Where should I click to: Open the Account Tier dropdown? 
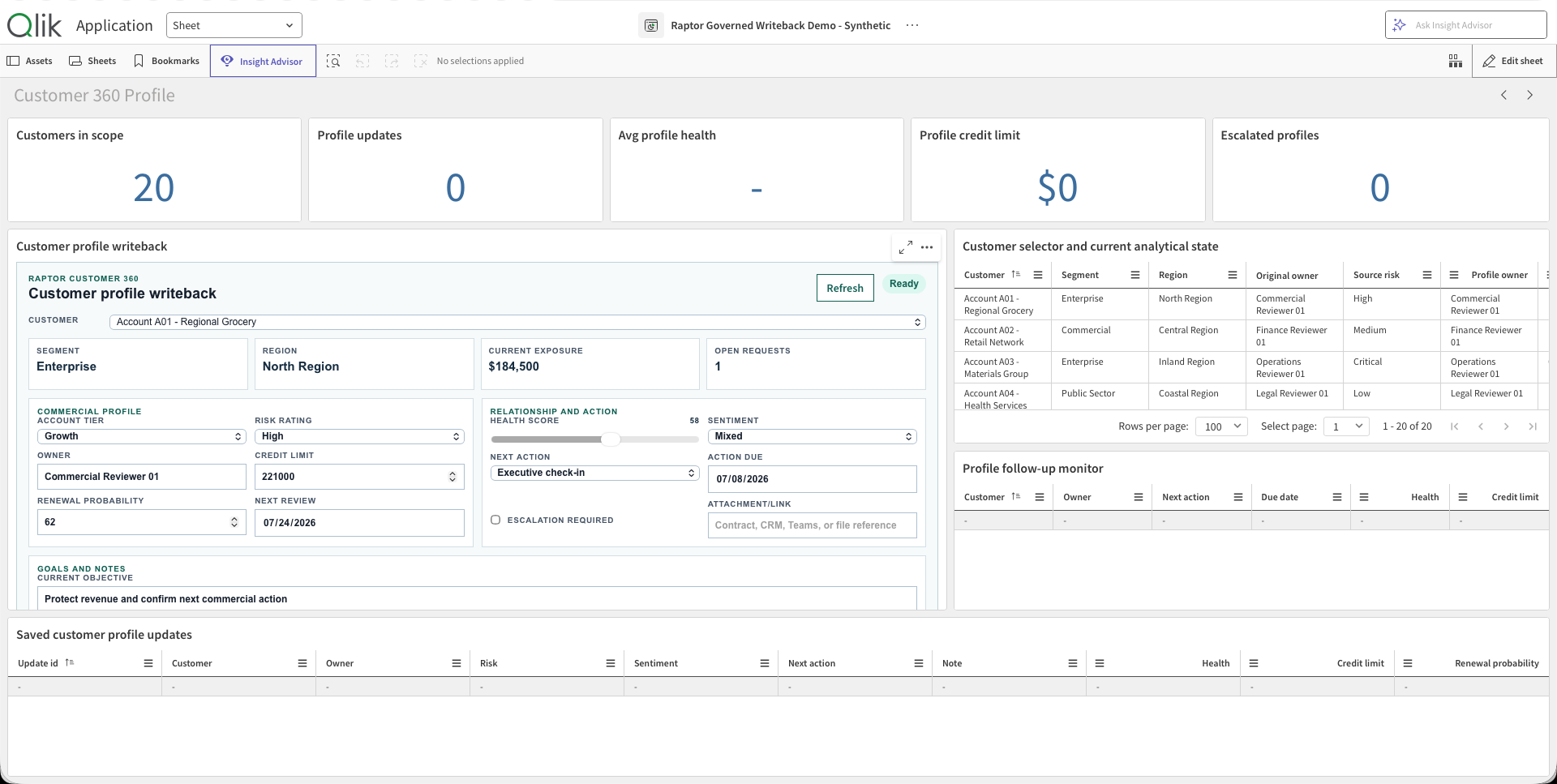coord(141,436)
